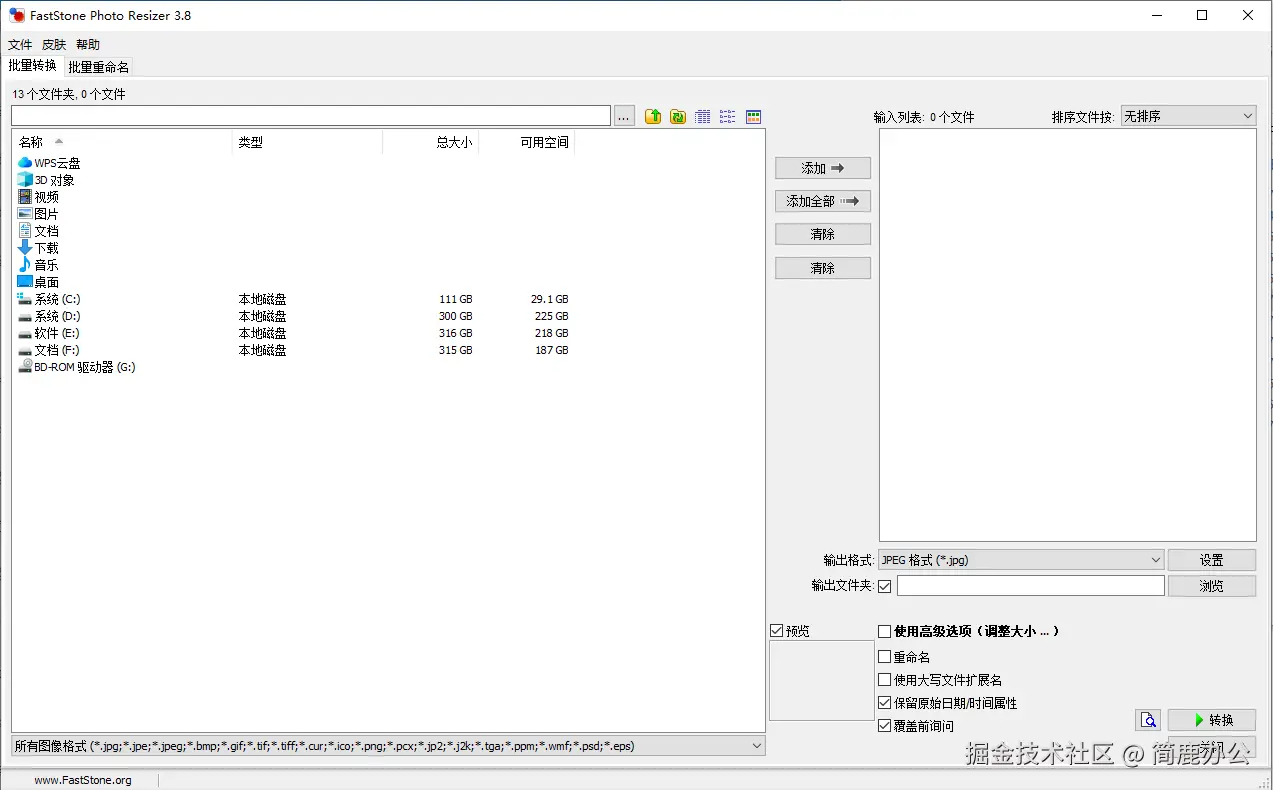
Task: Switch file browser to details view icon
Action: [703, 117]
